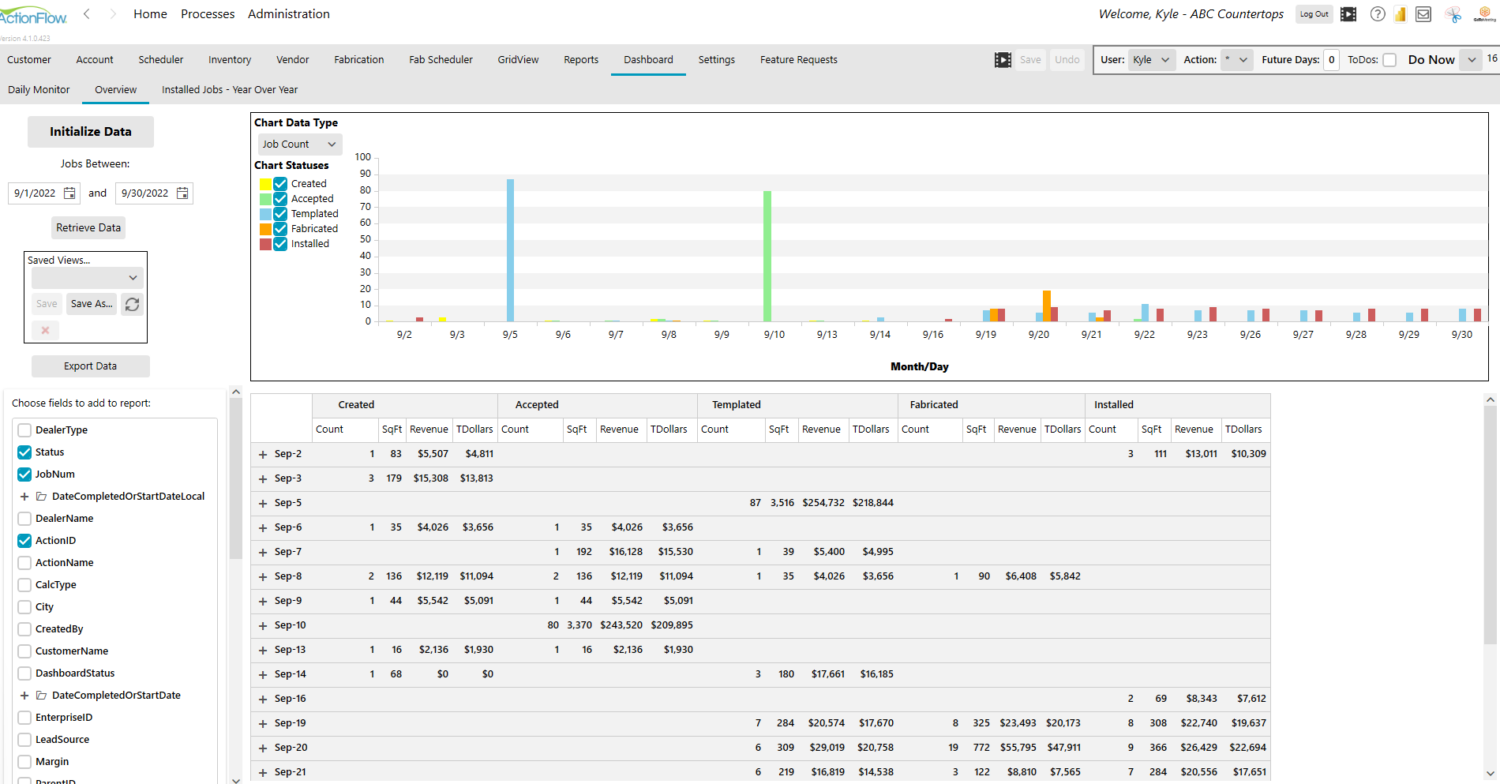
Task: Select the GoToMeeting icon
Action: point(1483,14)
